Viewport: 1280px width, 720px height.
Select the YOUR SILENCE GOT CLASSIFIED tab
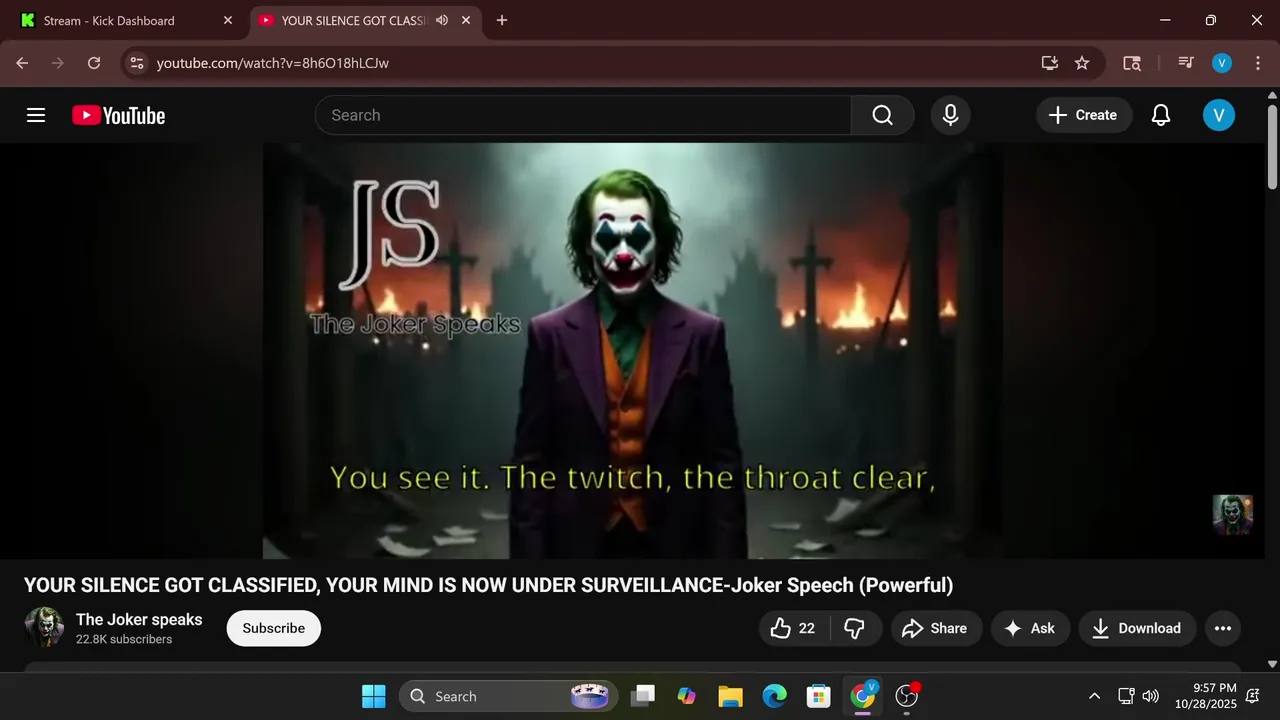click(355, 20)
